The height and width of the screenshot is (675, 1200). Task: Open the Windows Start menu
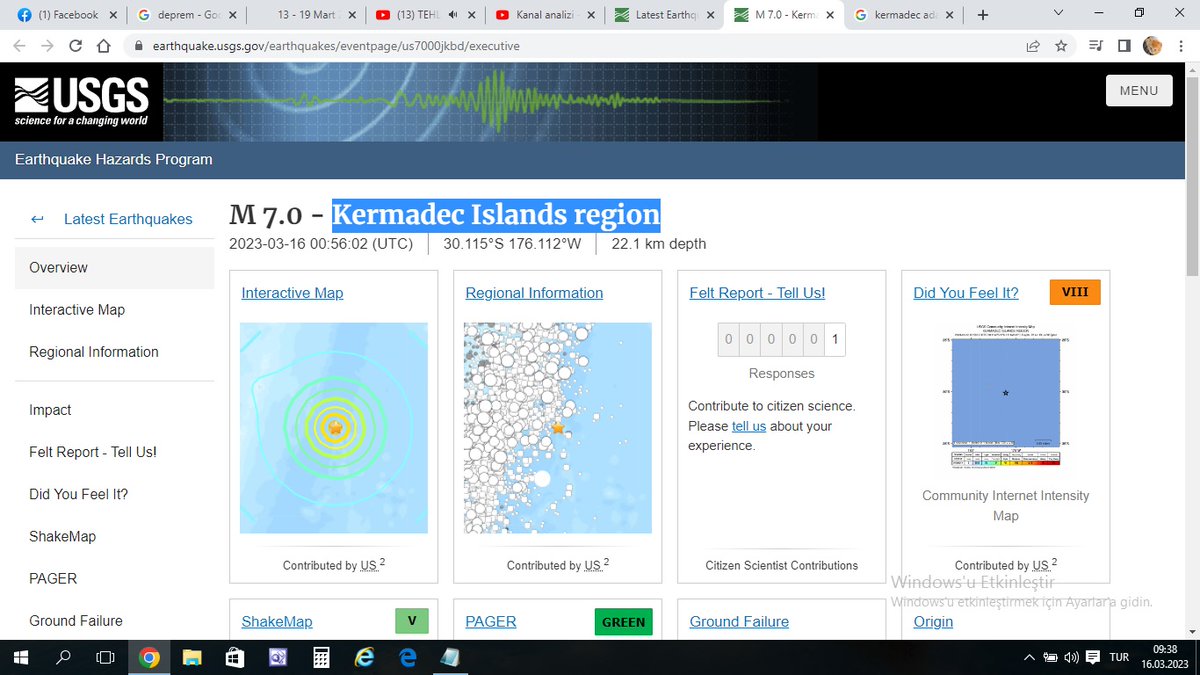(21, 657)
